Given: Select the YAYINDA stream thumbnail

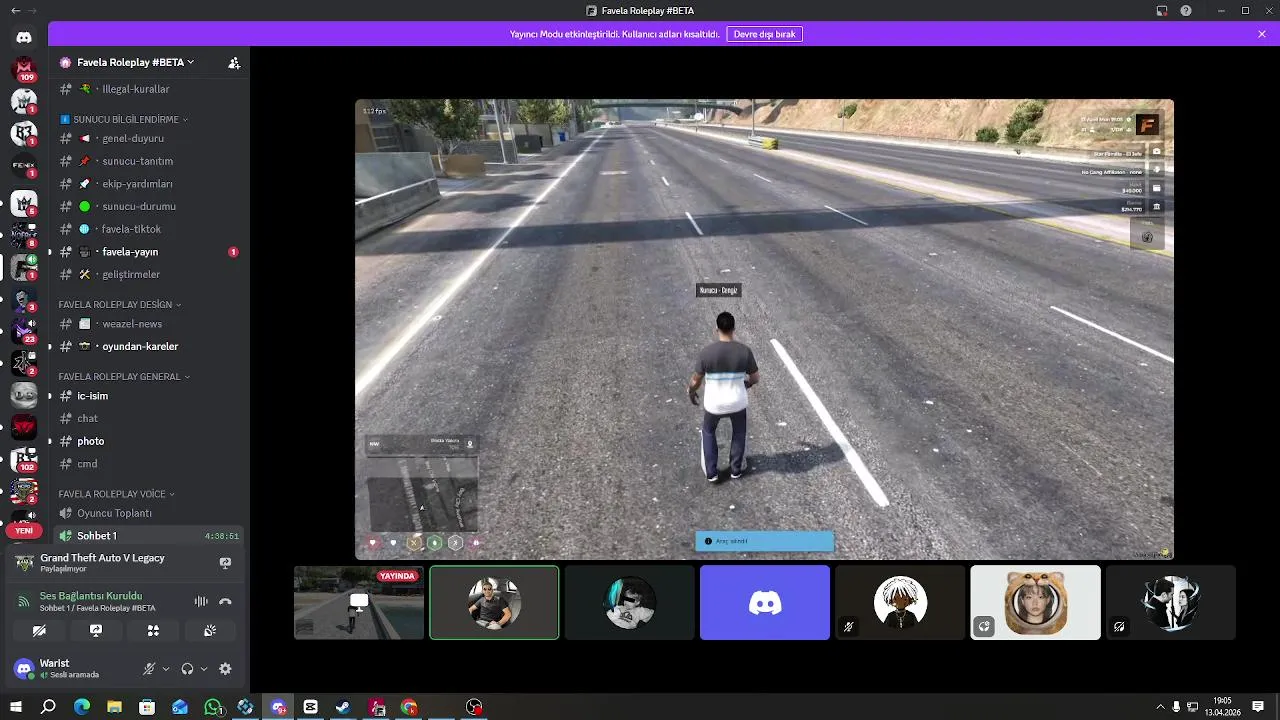Looking at the screenshot, I should [359, 602].
